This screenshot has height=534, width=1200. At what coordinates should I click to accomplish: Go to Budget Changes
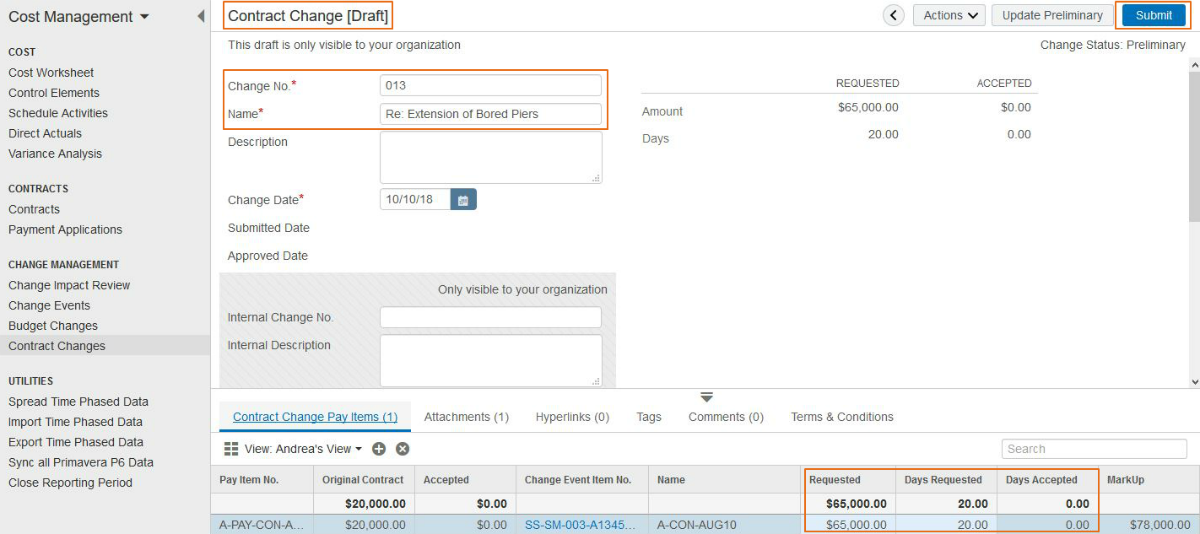pyautogui.click(x=53, y=326)
